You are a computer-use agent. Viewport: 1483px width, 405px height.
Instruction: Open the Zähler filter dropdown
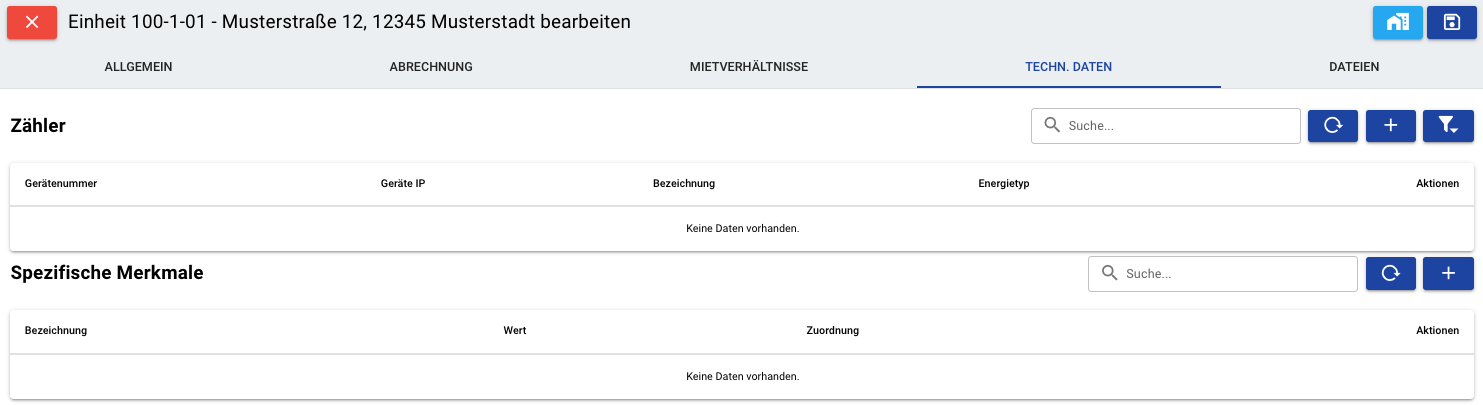click(x=1447, y=125)
